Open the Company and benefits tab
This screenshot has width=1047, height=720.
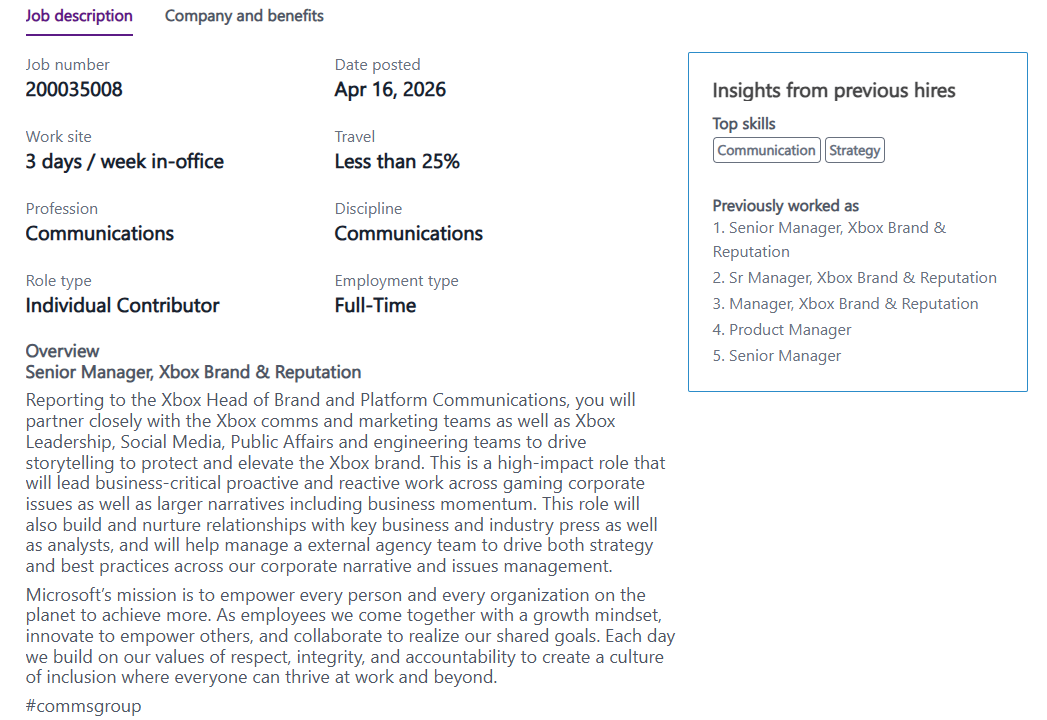click(x=244, y=16)
